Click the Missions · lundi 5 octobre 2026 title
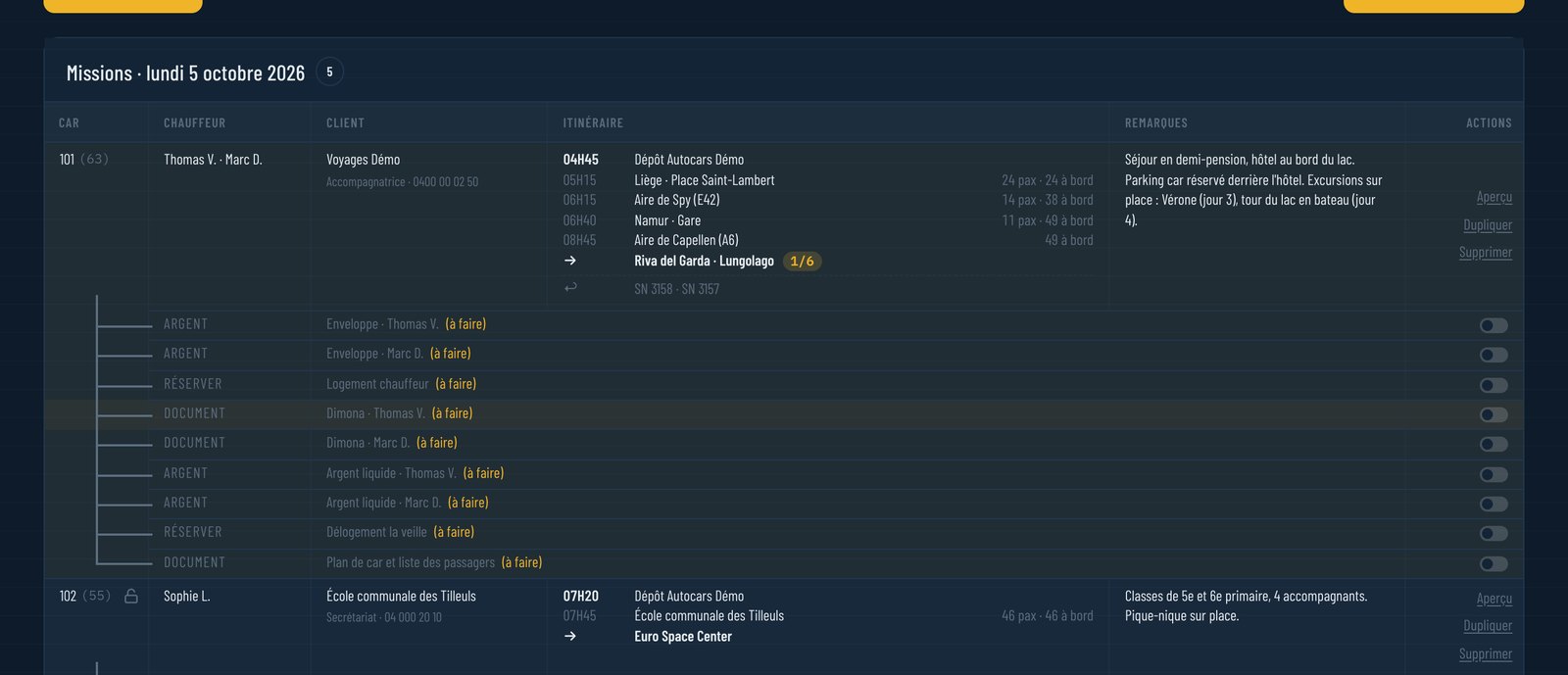This screenshot has width=1568, height=675. tap(185, 73)
